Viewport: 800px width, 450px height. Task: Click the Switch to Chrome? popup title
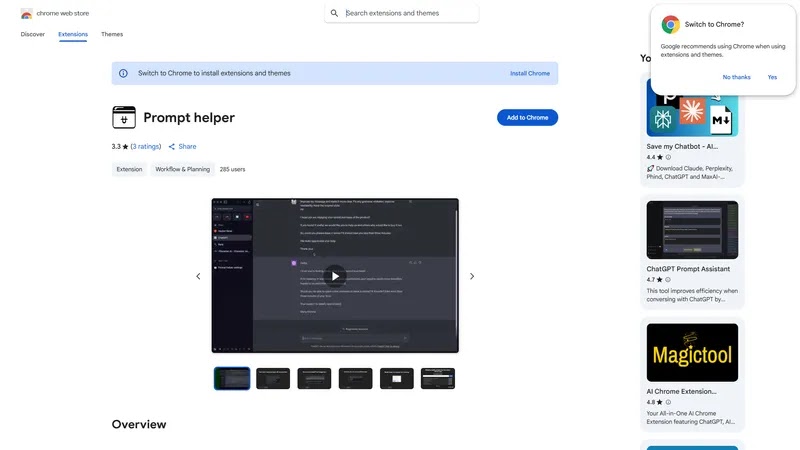click(x=714, y=24)
